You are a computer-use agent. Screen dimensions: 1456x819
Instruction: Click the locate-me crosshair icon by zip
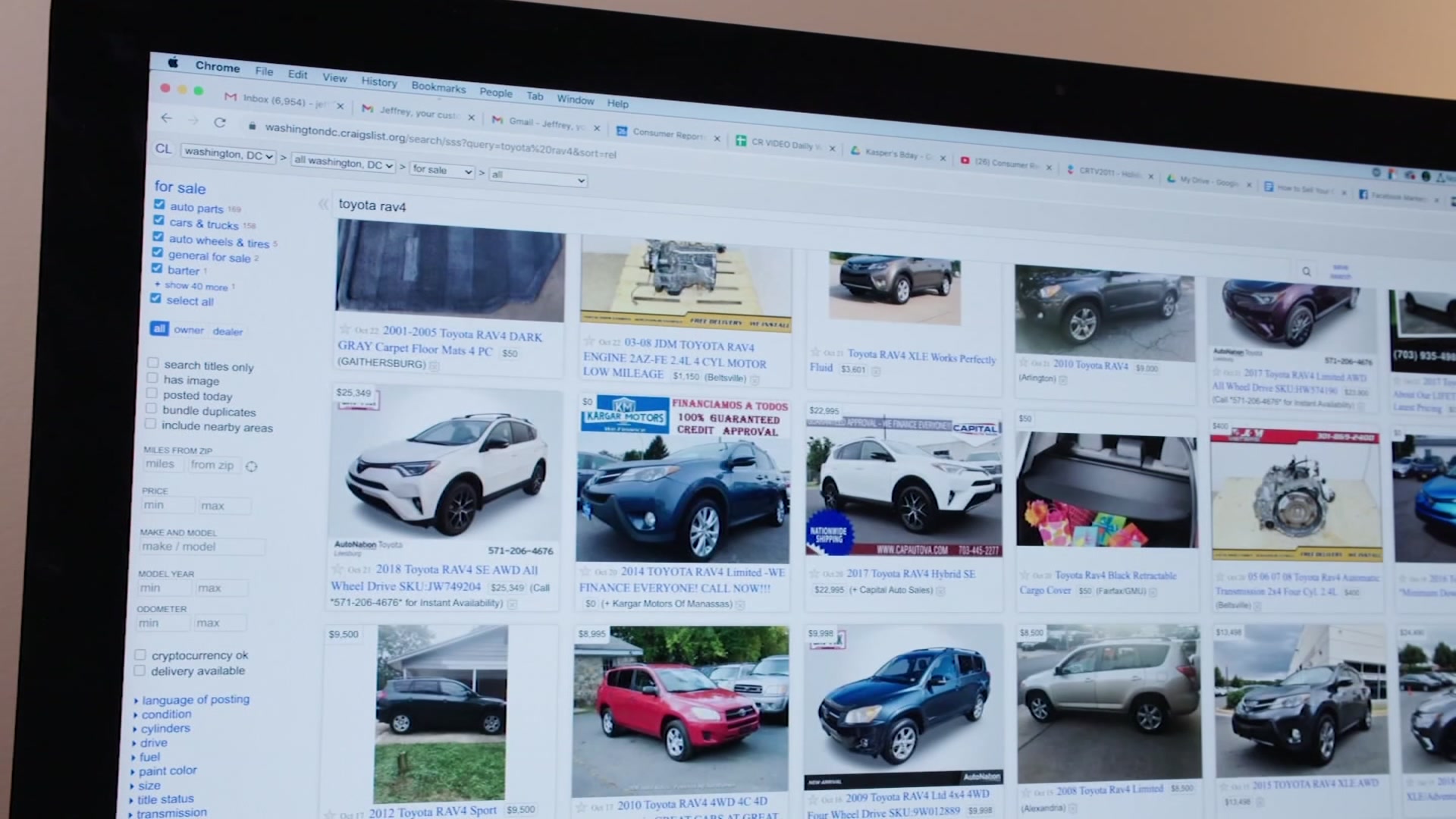point(252,466)
